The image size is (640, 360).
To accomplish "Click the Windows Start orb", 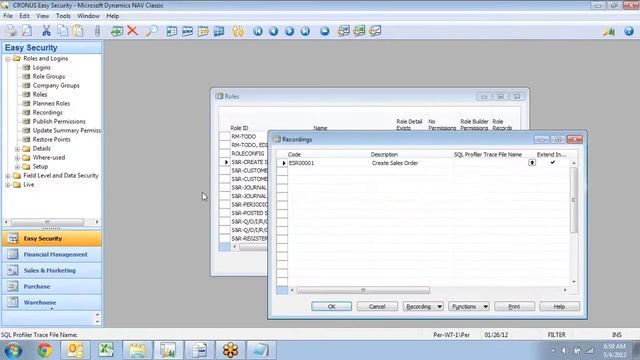I will pos(13,351).
